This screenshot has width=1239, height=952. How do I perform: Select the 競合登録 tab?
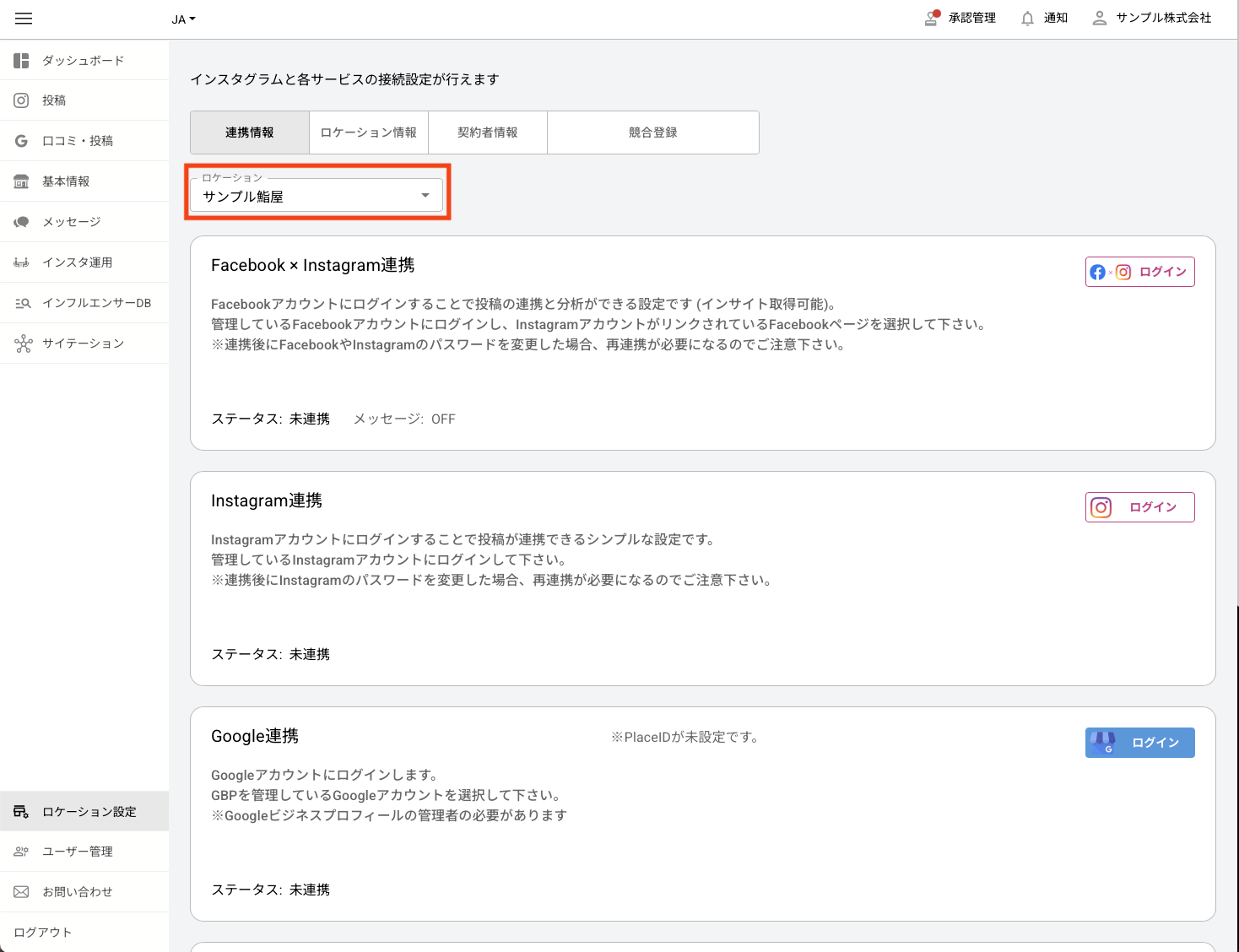pyautogui.click(x=652, y=133)
